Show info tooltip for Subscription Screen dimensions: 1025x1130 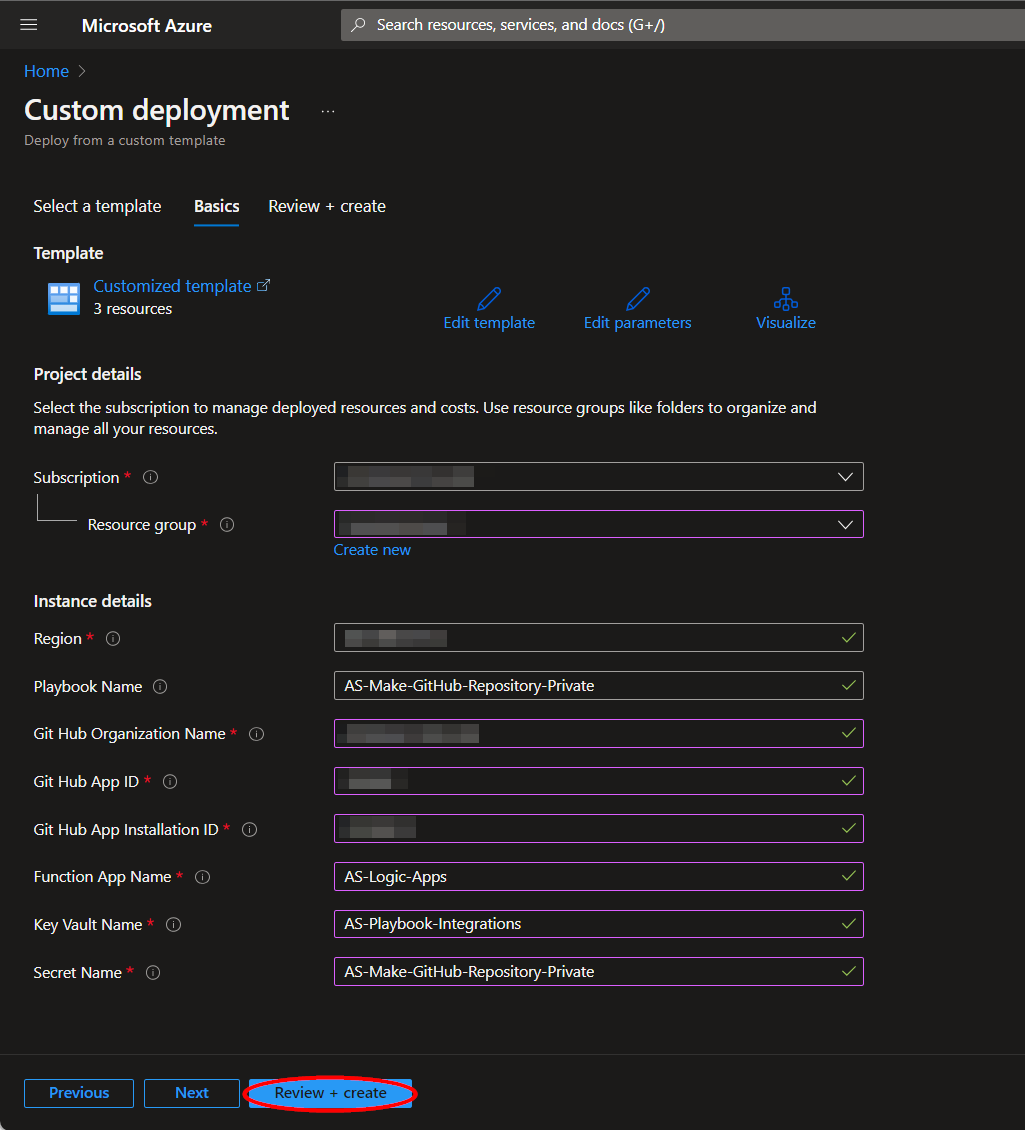click(151, 477)
